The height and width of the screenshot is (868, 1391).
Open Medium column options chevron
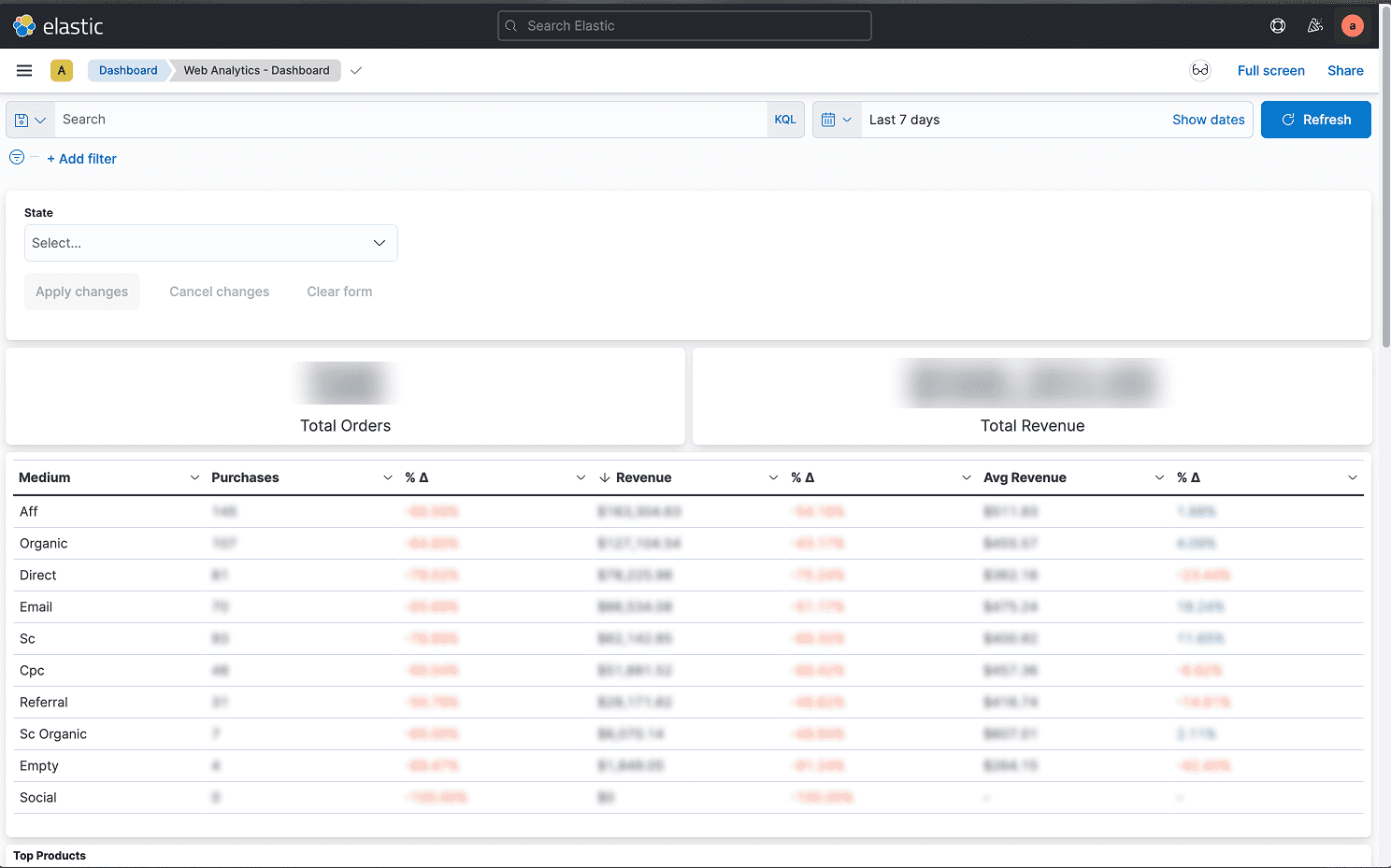coord(194,477)
